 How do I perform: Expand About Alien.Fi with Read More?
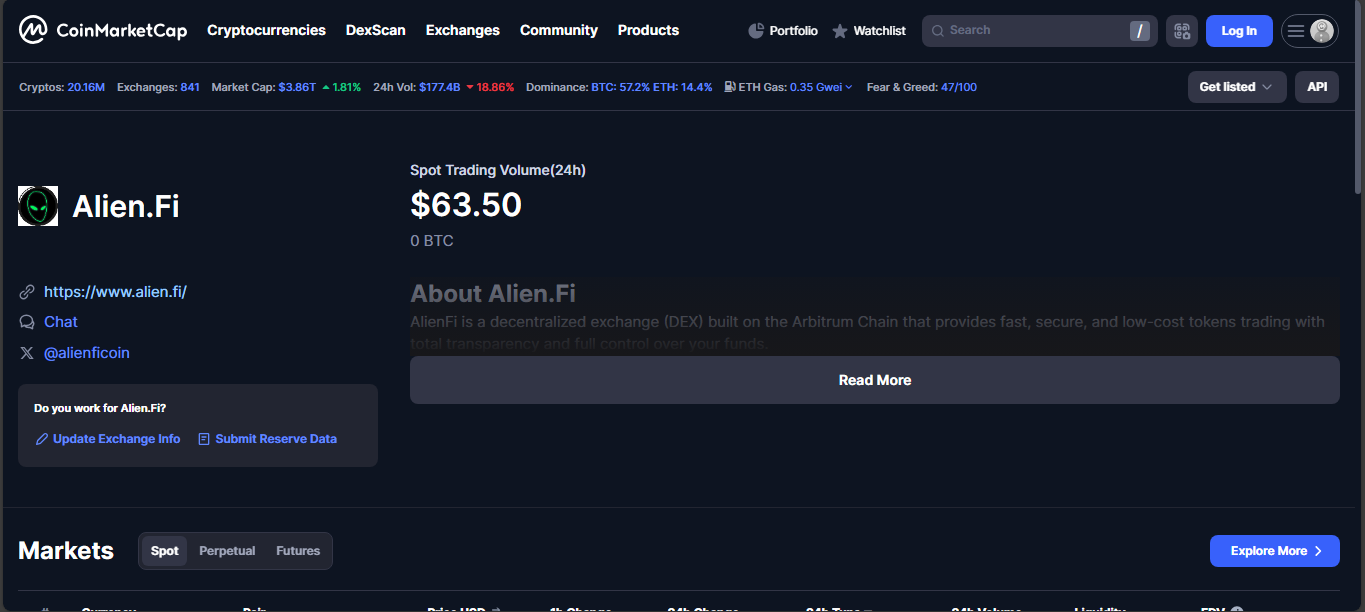pyautogui.click(x=874, y=380)
